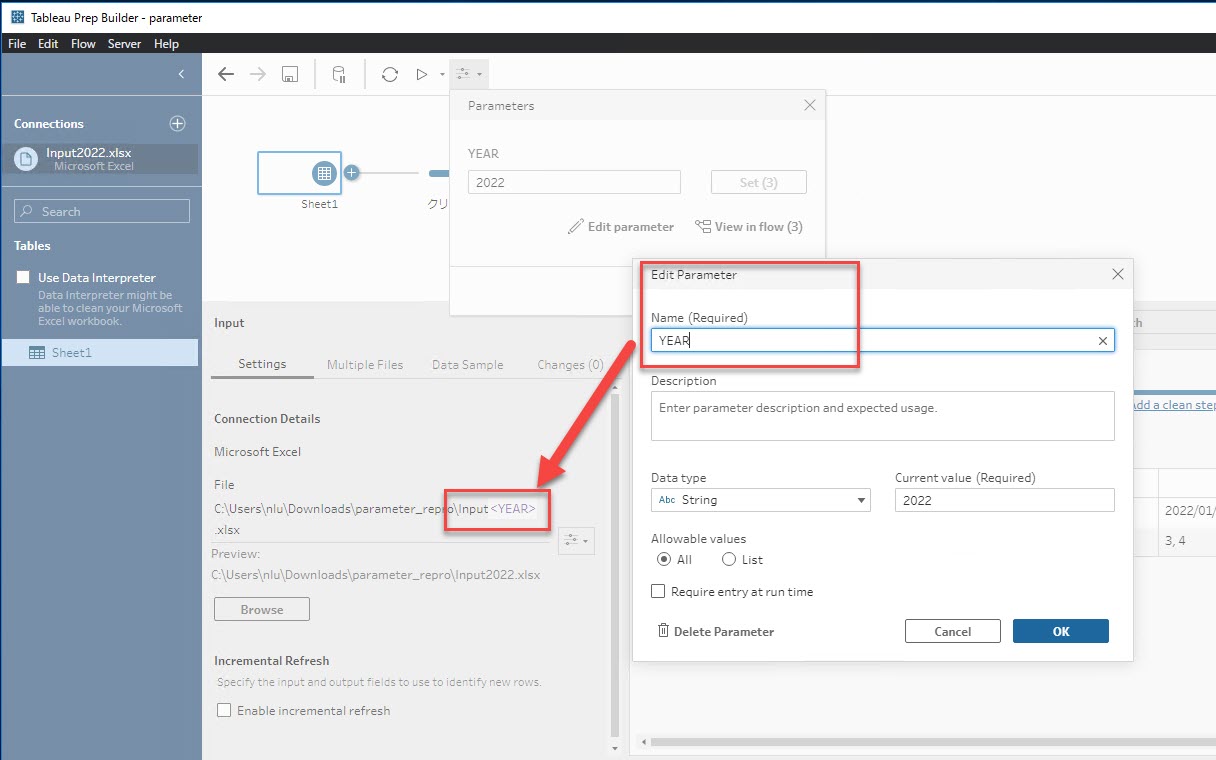Open the file path parameter insert dropdown
Viewport: 1216px width, 760px height.
click(576, 540)
